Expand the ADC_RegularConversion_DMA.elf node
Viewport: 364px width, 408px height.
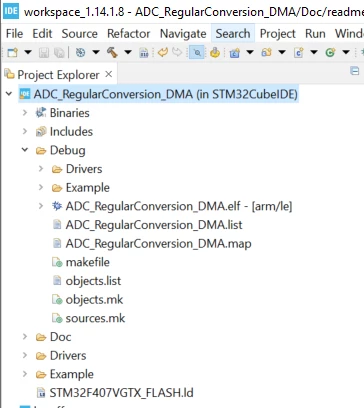tap(41, 206)
